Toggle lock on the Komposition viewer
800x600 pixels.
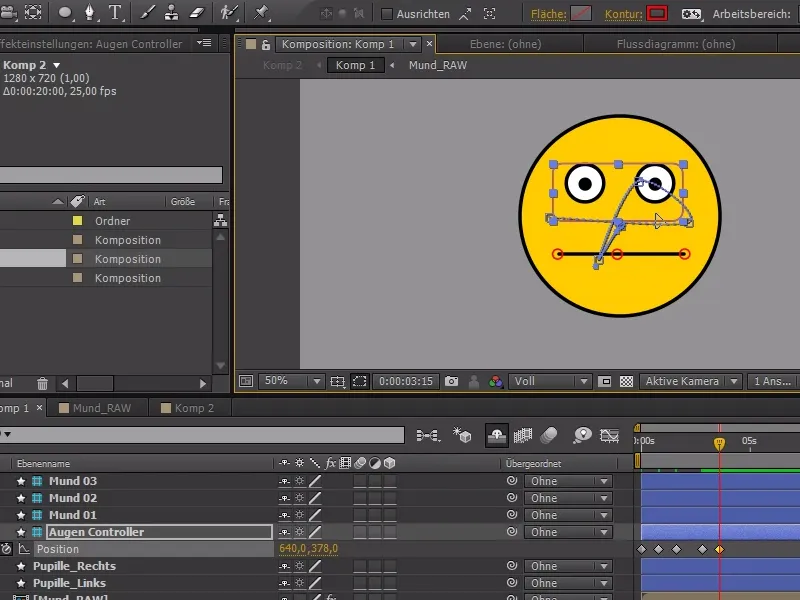pos(265,45)
